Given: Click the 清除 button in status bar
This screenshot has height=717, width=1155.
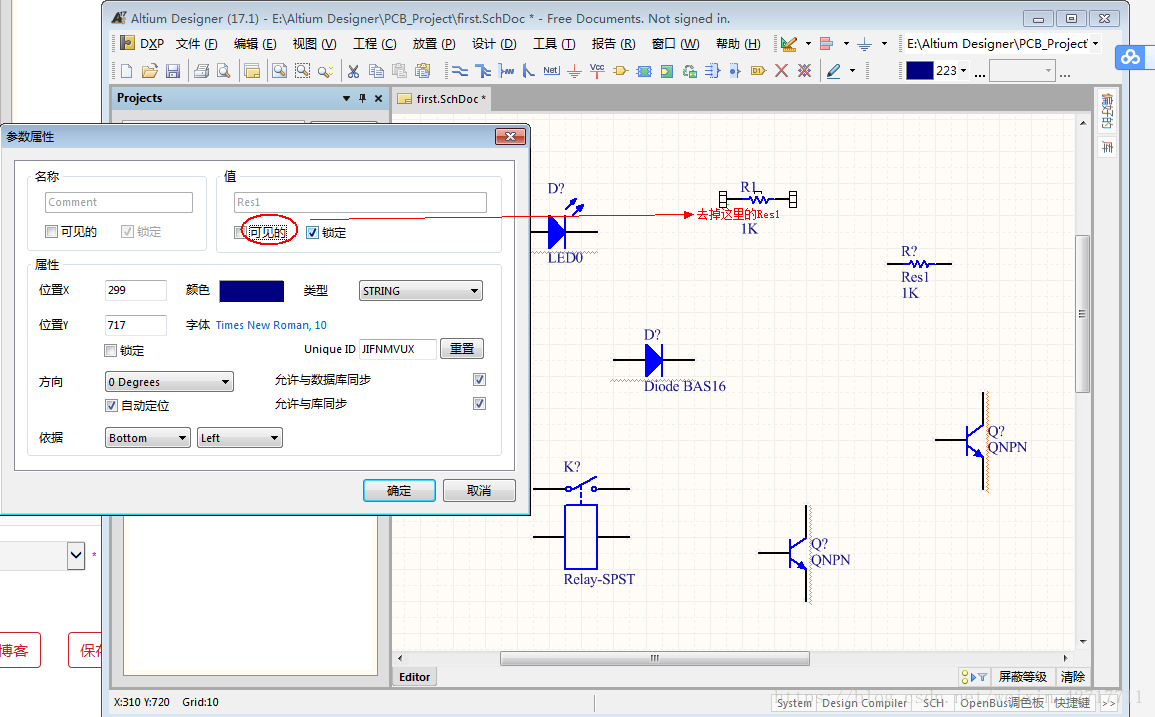Looking at the screenshot, I should 1072,676.
